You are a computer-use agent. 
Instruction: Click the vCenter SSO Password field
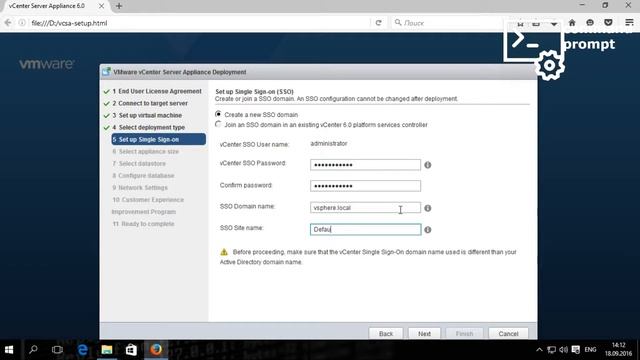click(x=365, y=164)
